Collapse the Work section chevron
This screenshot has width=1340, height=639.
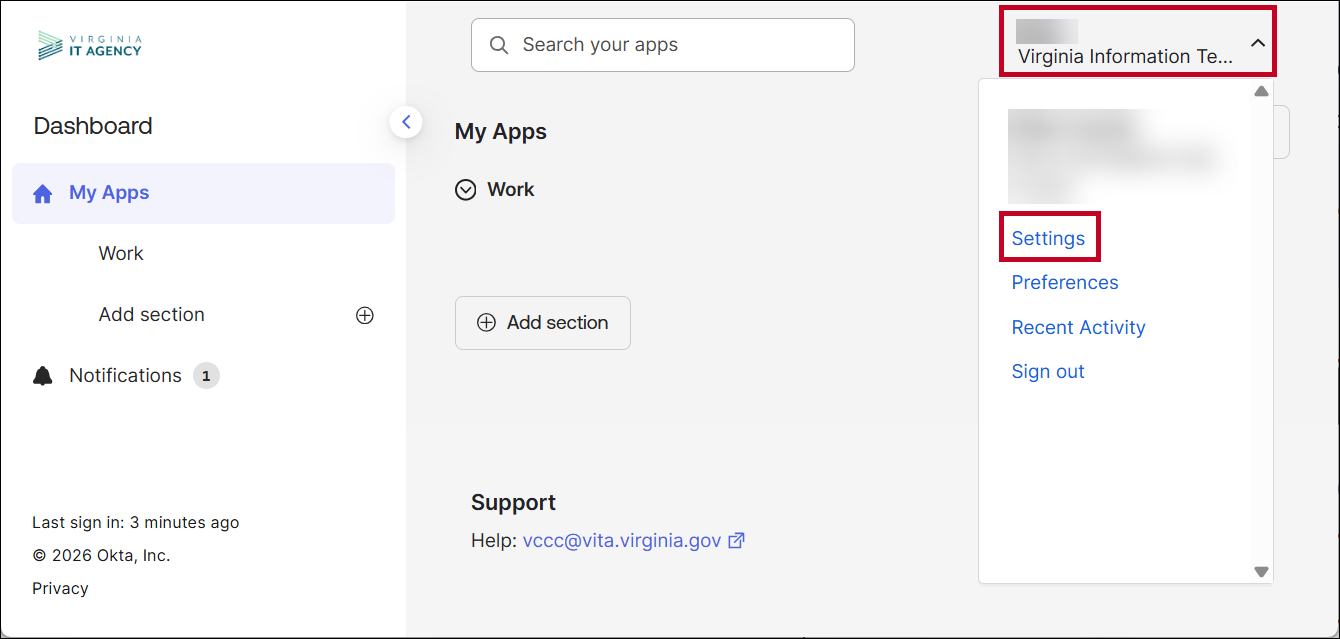[465, 190]
